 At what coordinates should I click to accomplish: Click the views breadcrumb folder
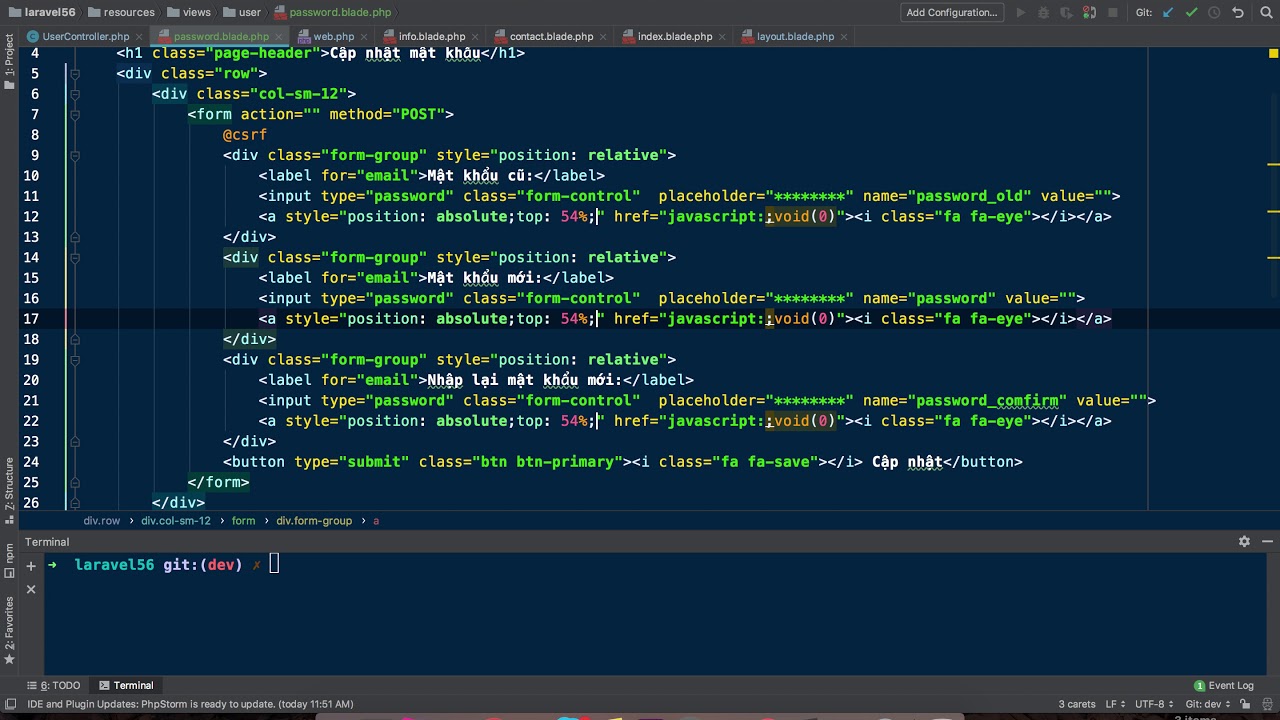(x=189, y=13)
